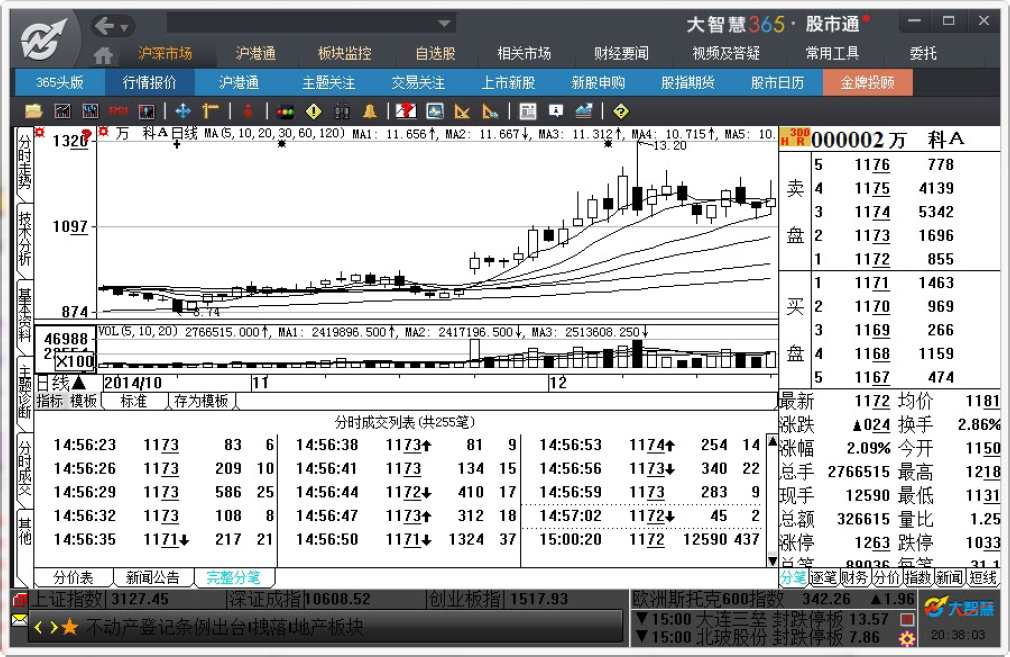The image size is (1010, 657).
Task: Click the first orange triangle ruler icon
Action: (462, 111)
